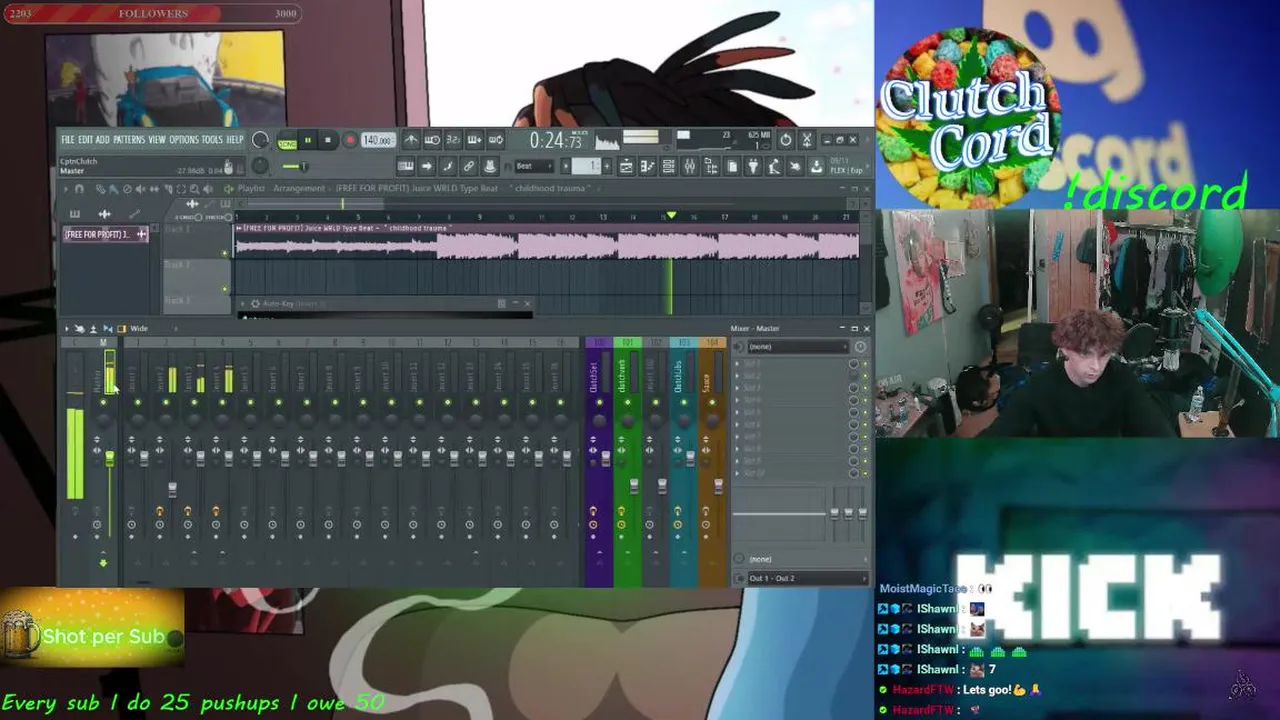Viewport: 1280px width, 720px height.
Task: Open the Playlist view icon
Action: pos(626,166)
